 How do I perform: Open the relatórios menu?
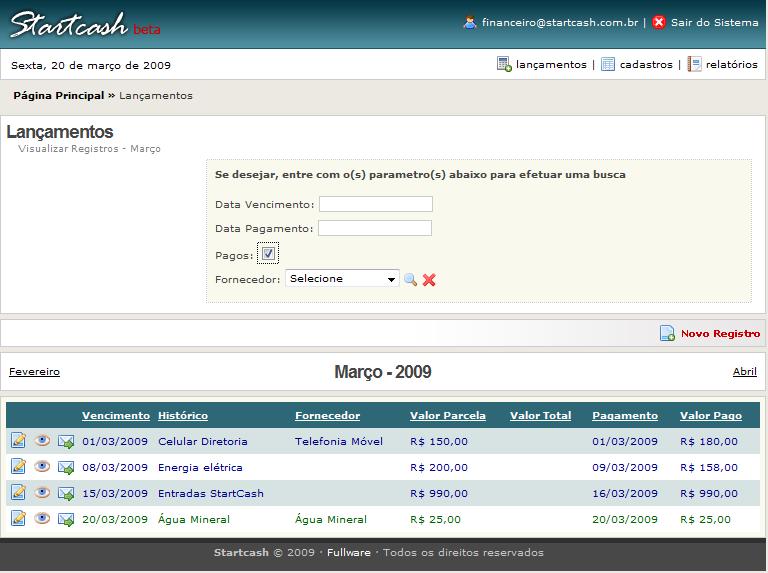click(731, 64)
